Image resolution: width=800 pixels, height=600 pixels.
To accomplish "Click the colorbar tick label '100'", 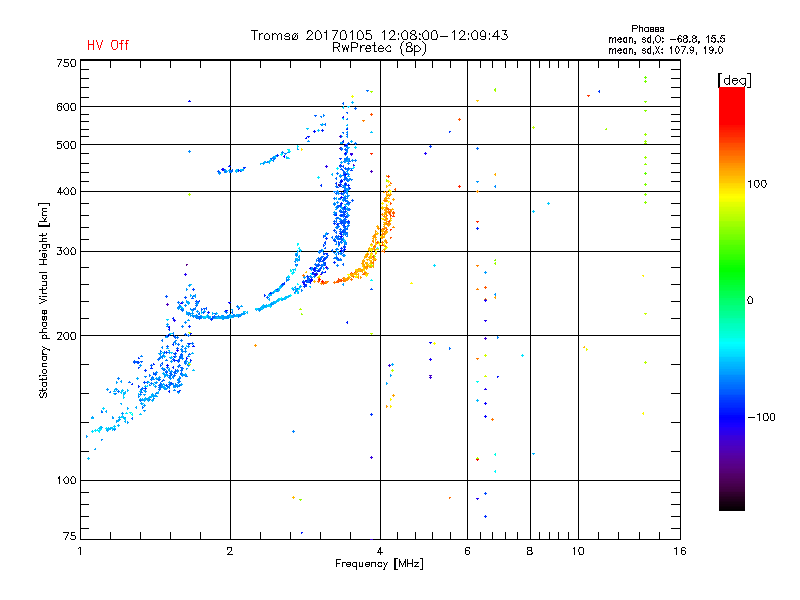I will (x=757, y=184).
